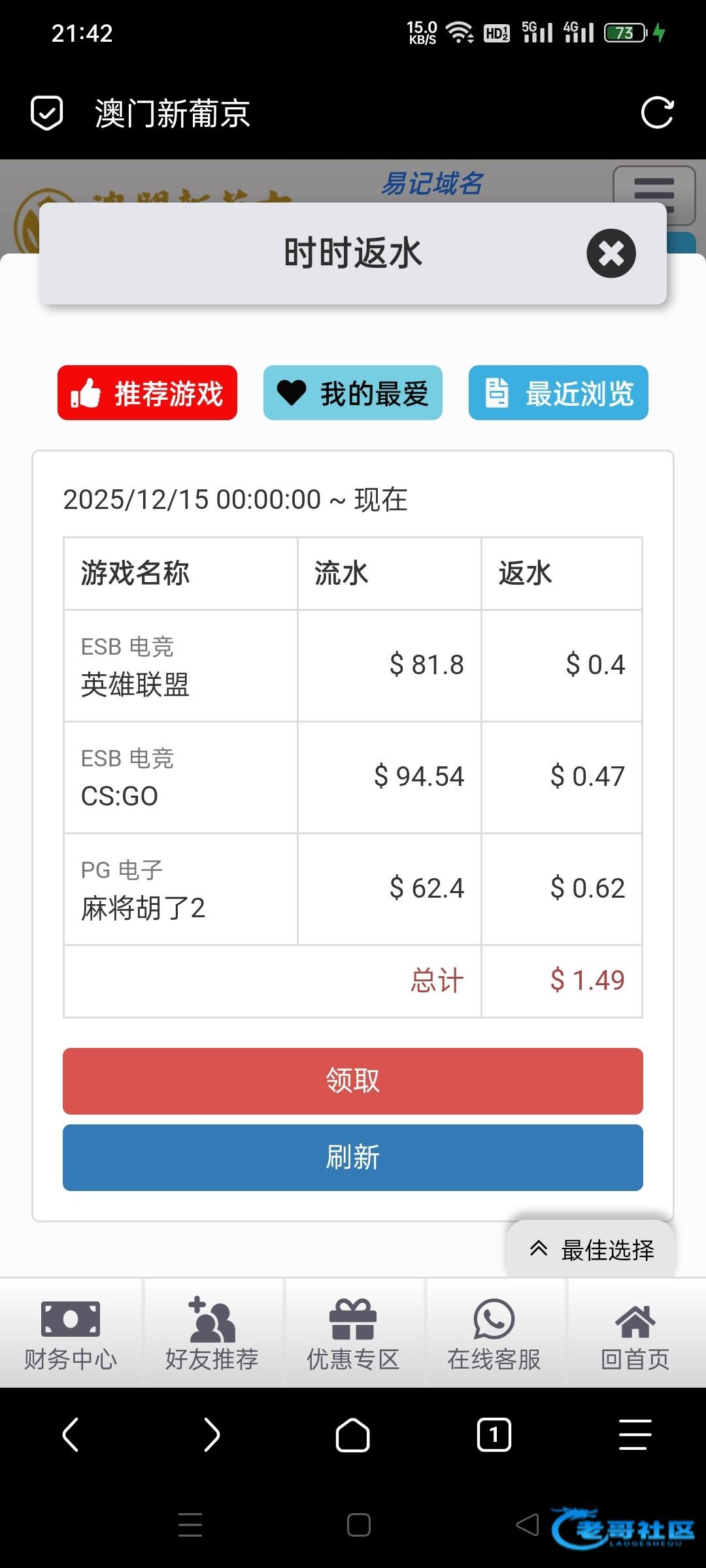Close the 时时返水 dialog
Image resolution: width=706 pixels, height=1568 pixels.
(611, 253)
